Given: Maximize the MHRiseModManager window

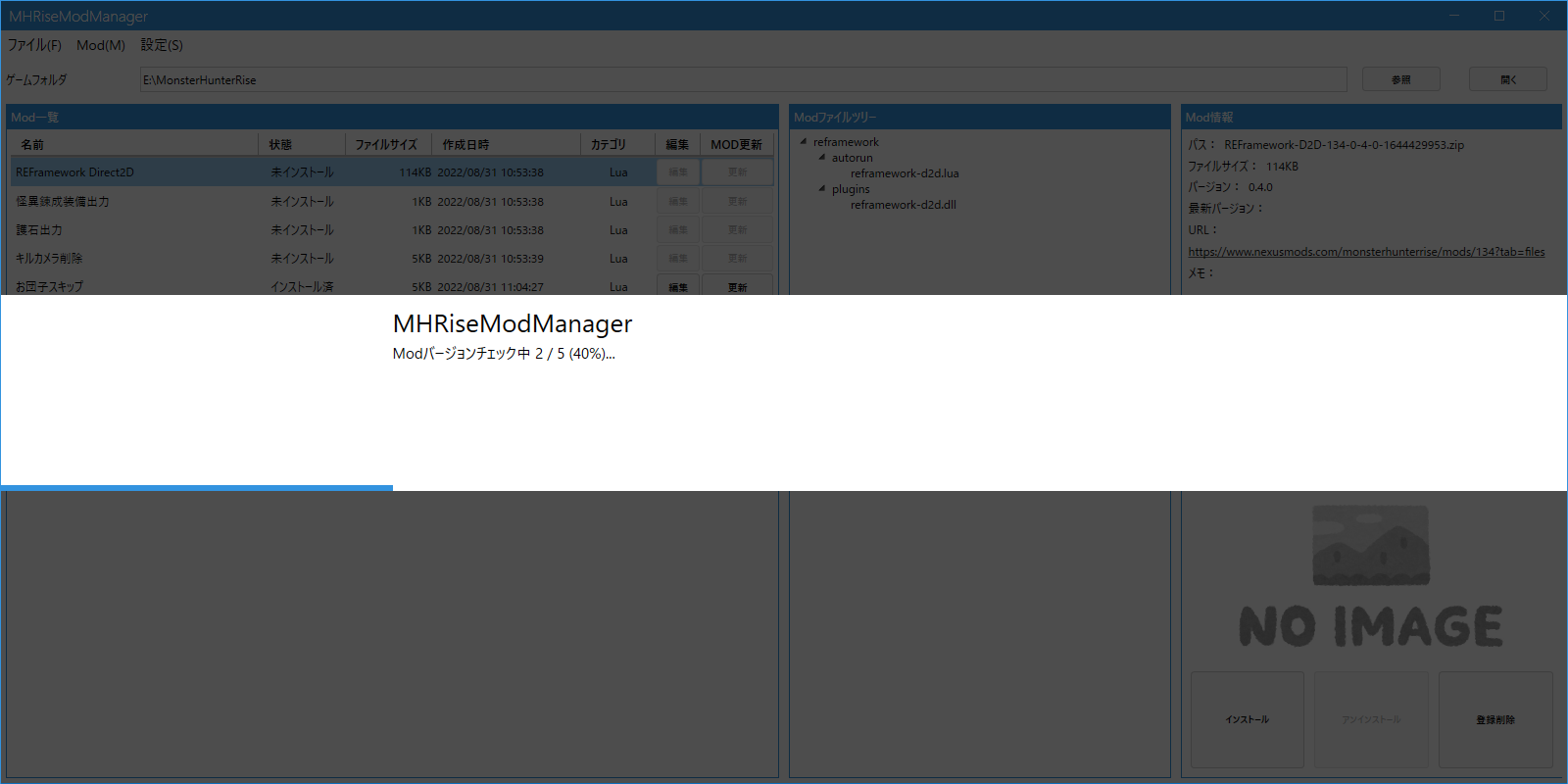Looking at the screenshot, I should click(x=1499, y=16).
